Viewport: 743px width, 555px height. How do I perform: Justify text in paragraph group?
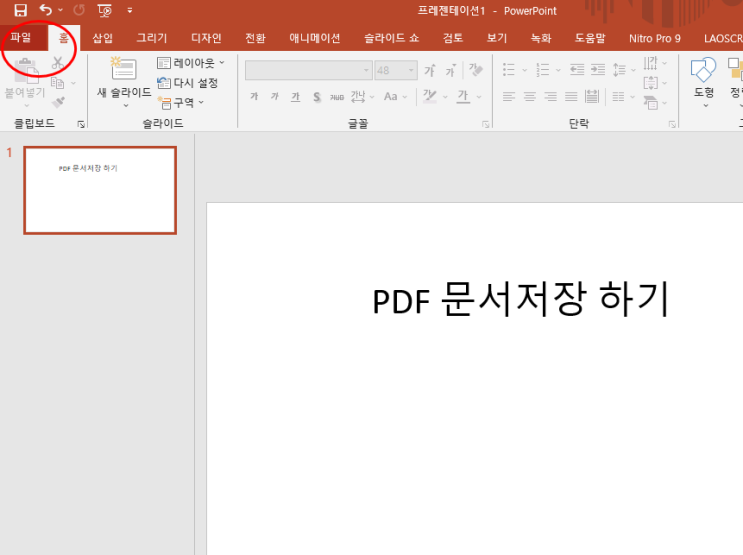pos(571,97)
